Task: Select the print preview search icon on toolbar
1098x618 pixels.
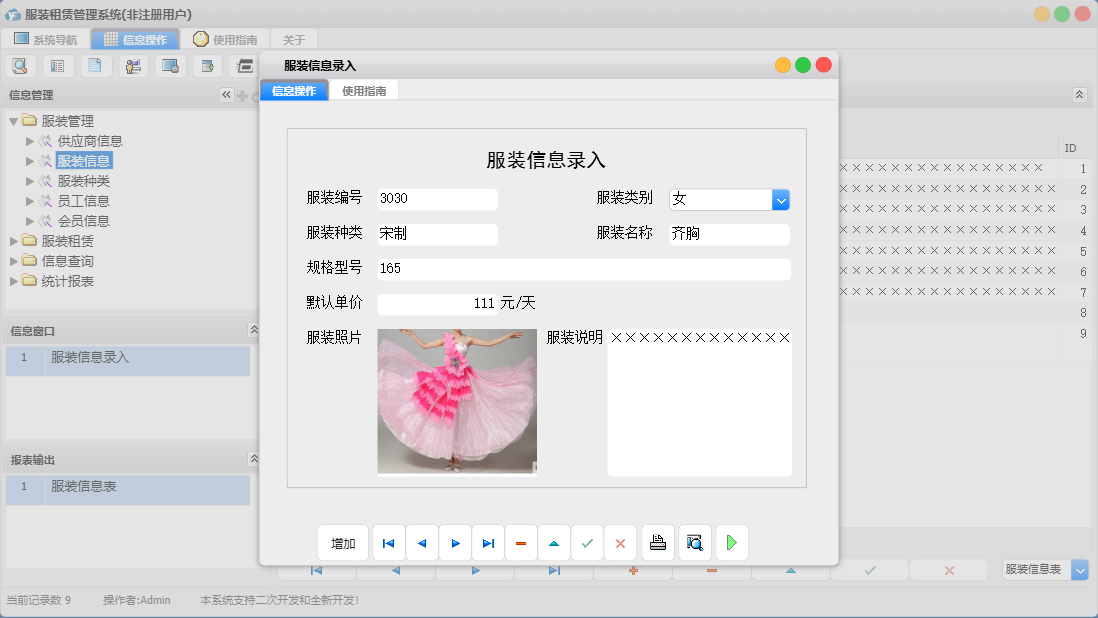Action: click(x=694, y=542)
